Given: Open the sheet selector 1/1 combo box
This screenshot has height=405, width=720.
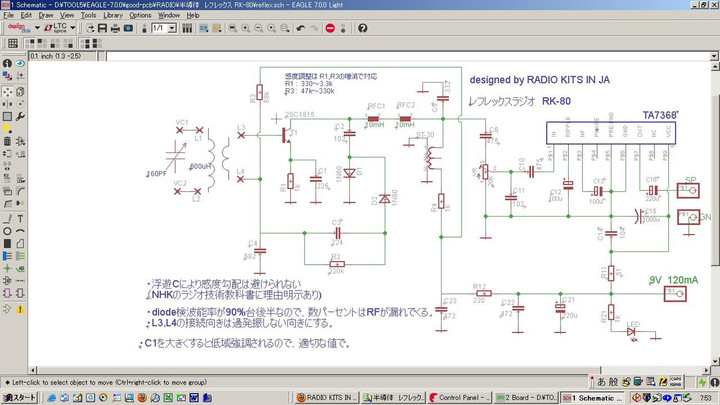Looking at the screenshot, I should point(171,29).
